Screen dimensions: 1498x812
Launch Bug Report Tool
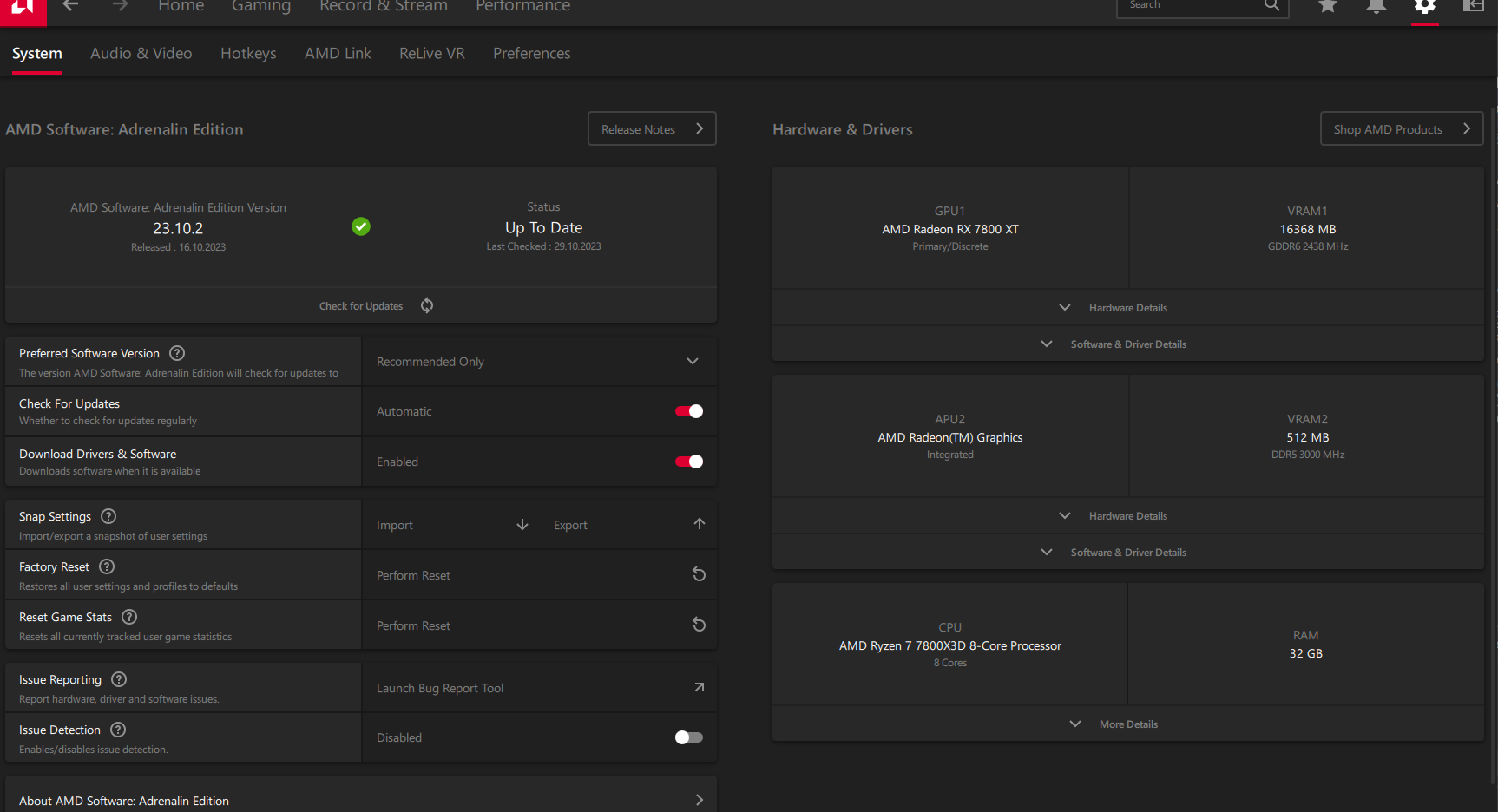540,688
